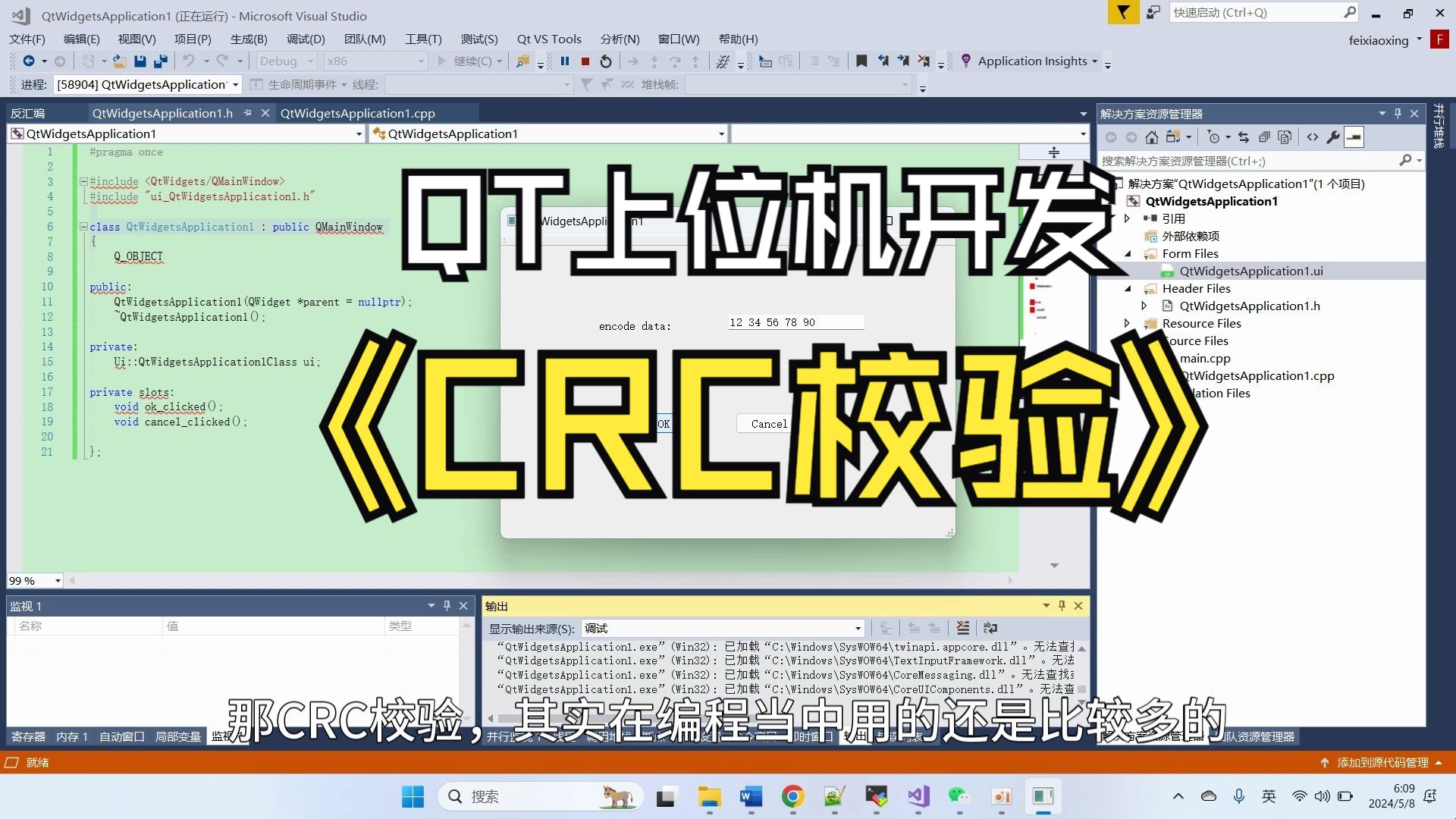Screen dimensions: 1456x819
Task: Open the 调试(D) menu
Action: click(x=306, y=39)
